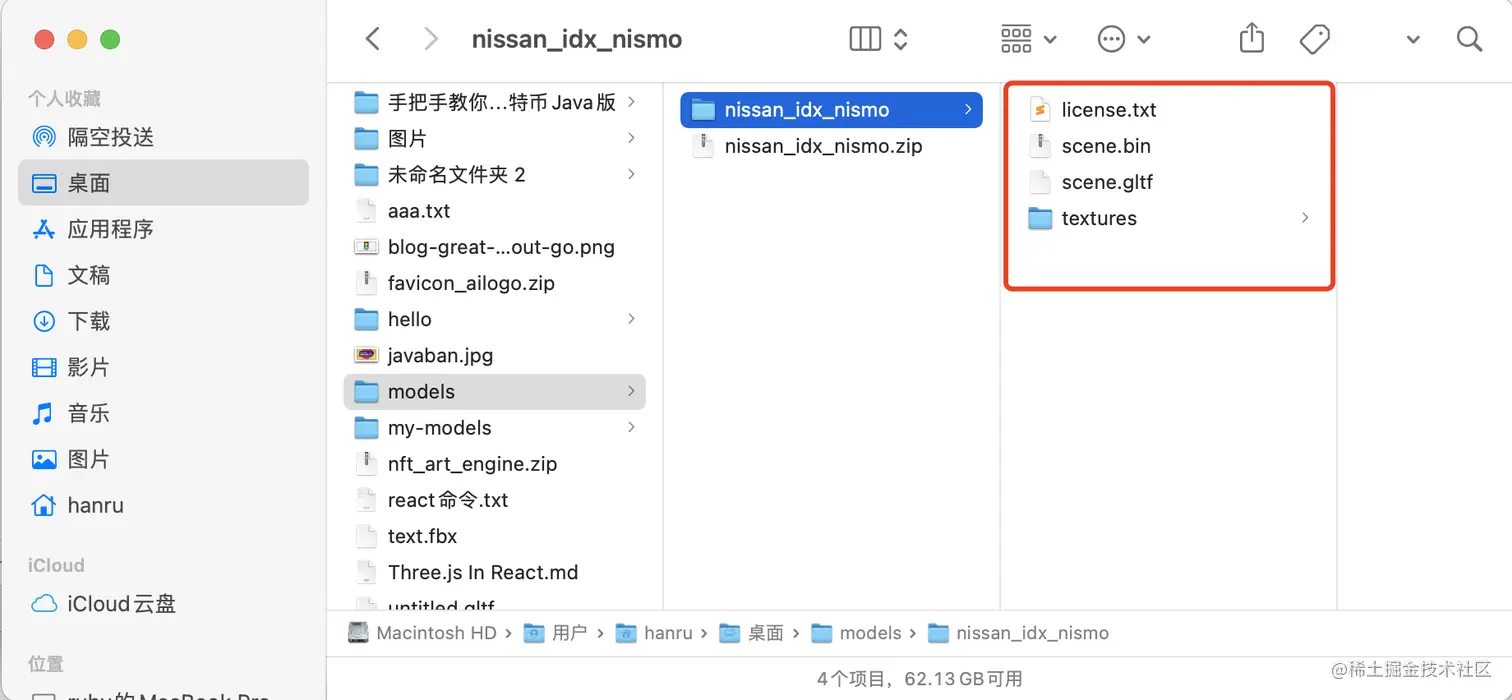1512x700 pixels.
Task: Select the models folder
Action: (x=494, y=391)
